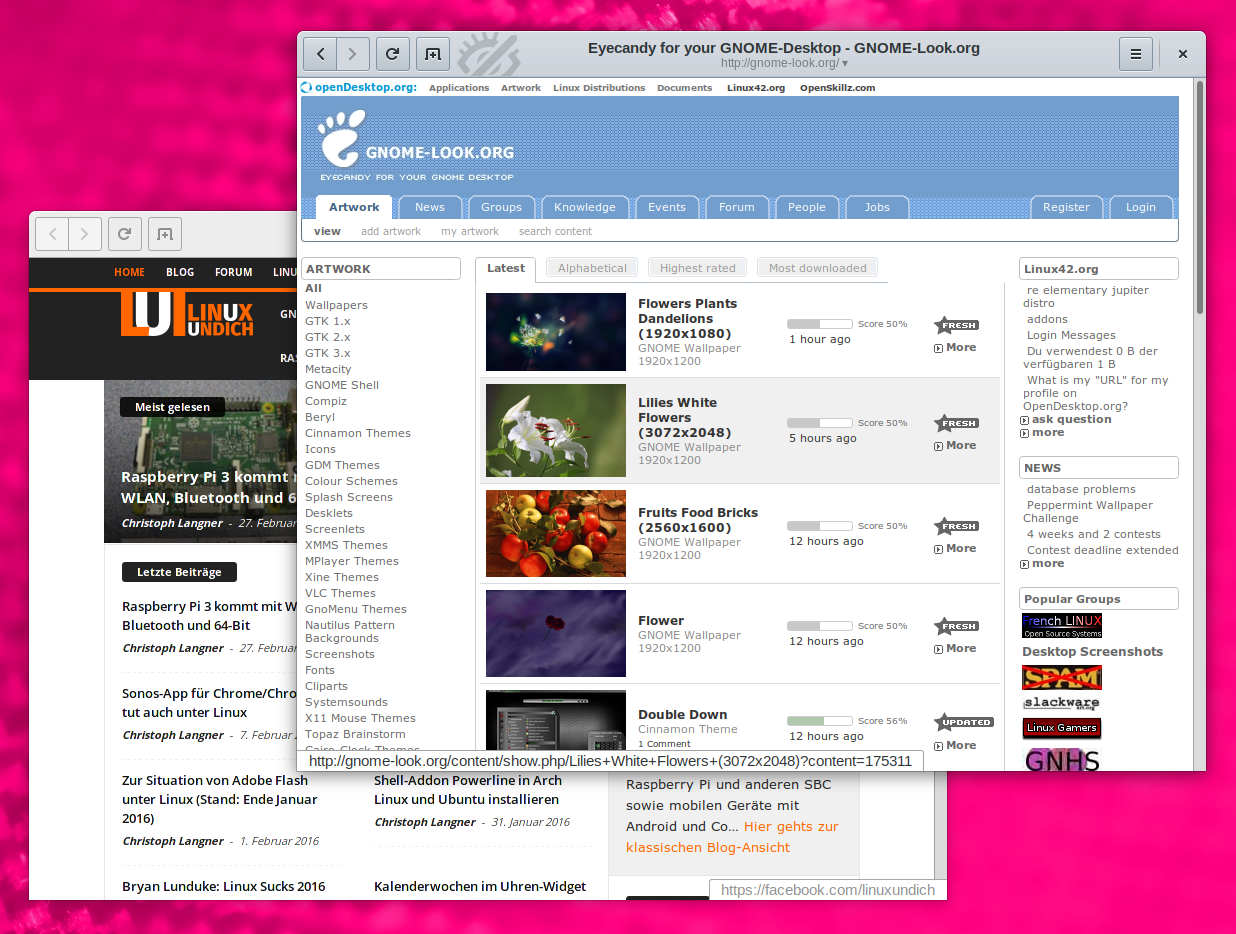The width and height of the screenshot is (1236, 934).
Task: Click the SPAM group icon
Action: point(1062,678)
